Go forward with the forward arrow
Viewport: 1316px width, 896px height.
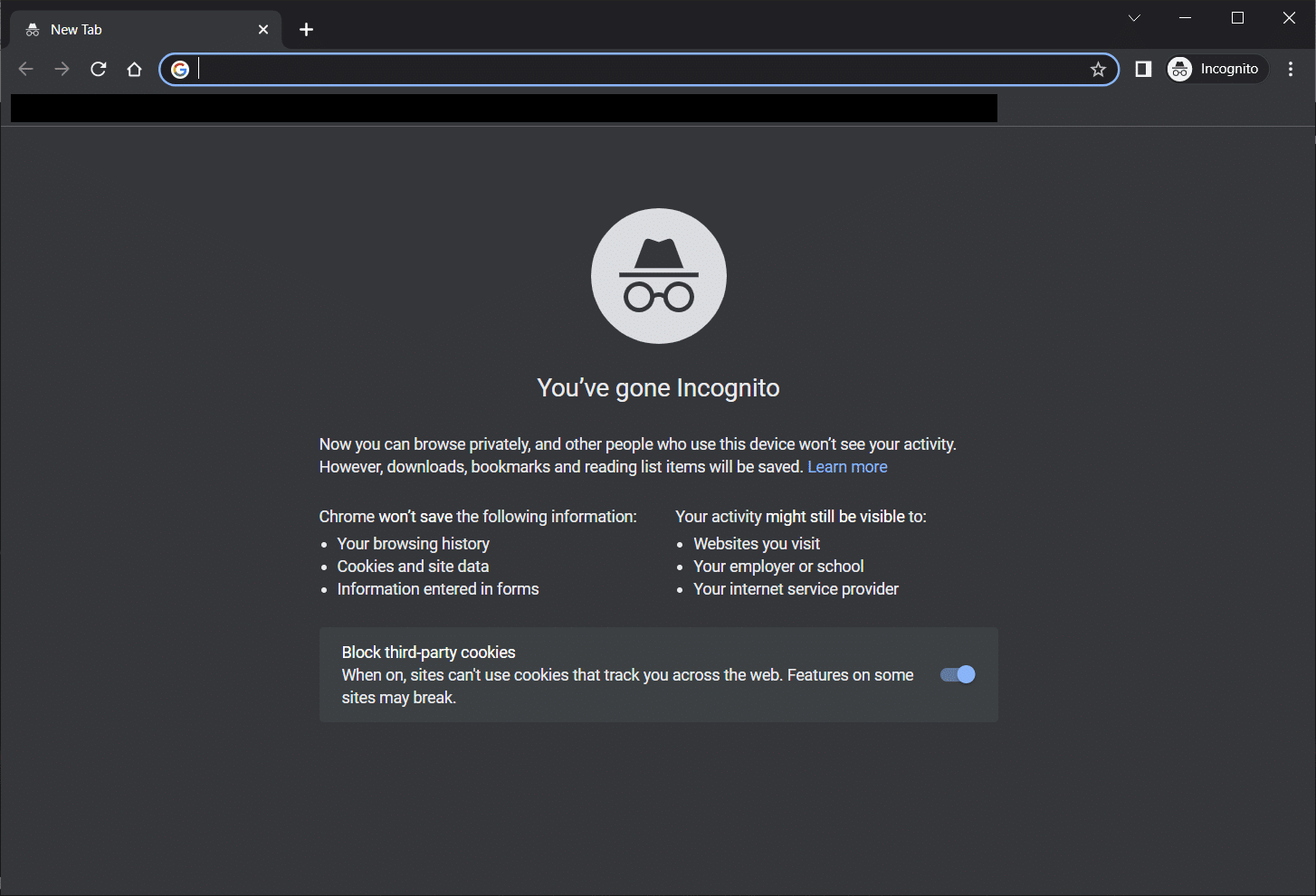point(62,70)
